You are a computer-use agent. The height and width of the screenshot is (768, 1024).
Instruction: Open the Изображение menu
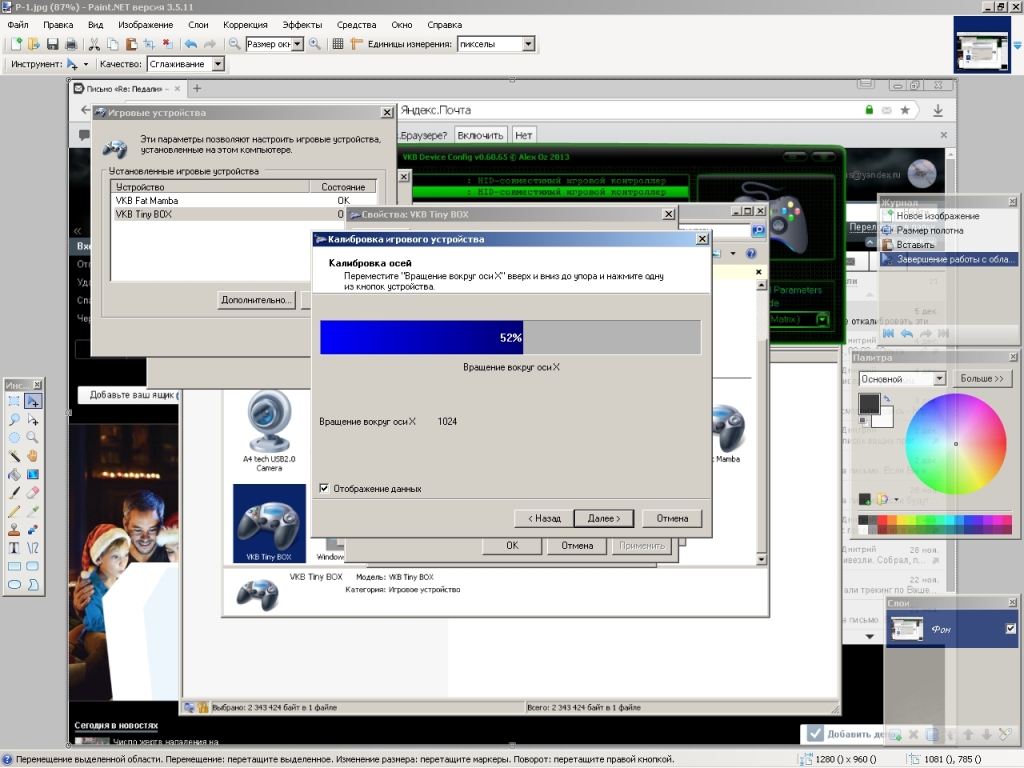[146, 25]
